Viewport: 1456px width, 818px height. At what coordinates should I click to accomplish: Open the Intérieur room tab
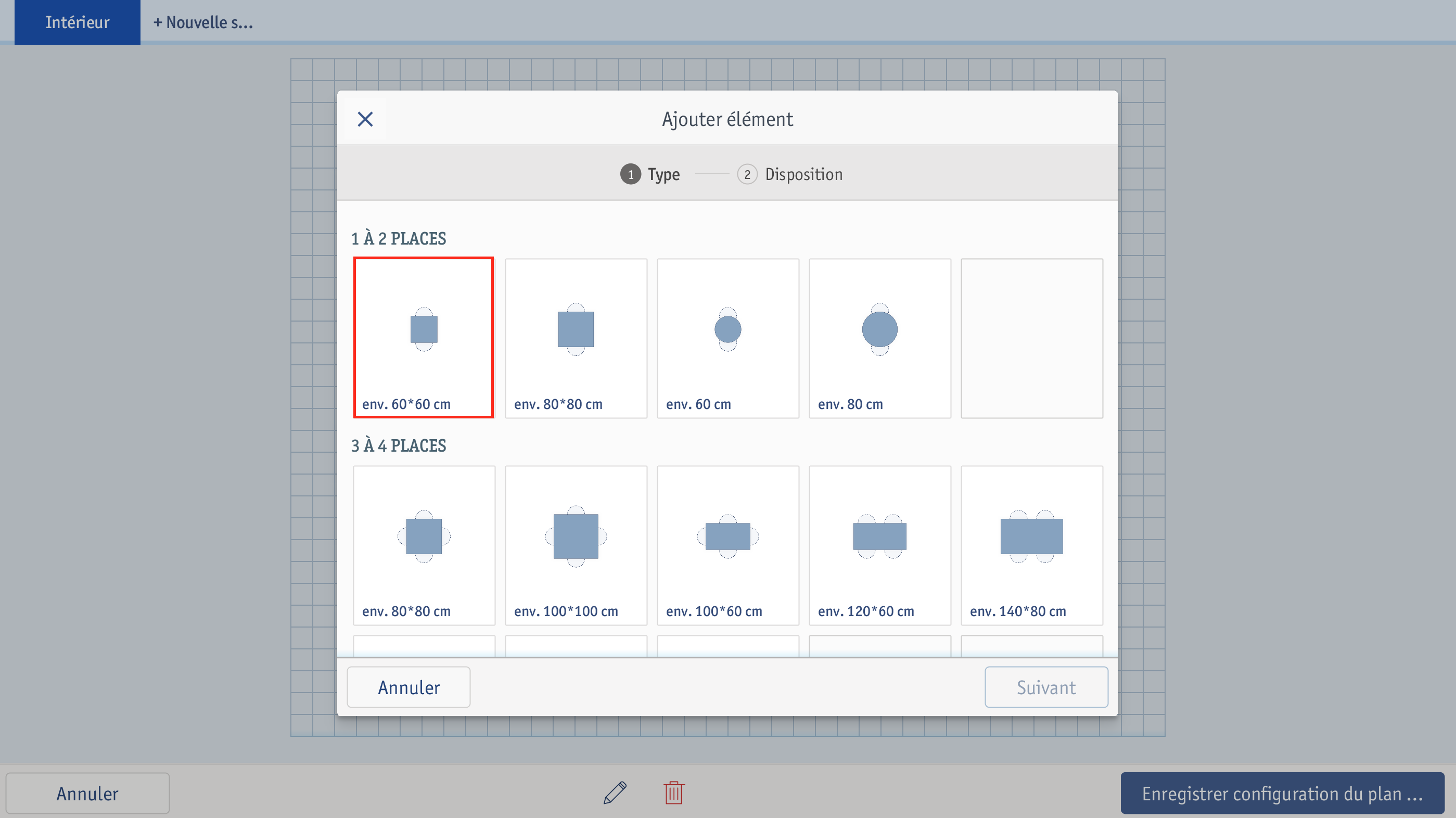(78, 22)
